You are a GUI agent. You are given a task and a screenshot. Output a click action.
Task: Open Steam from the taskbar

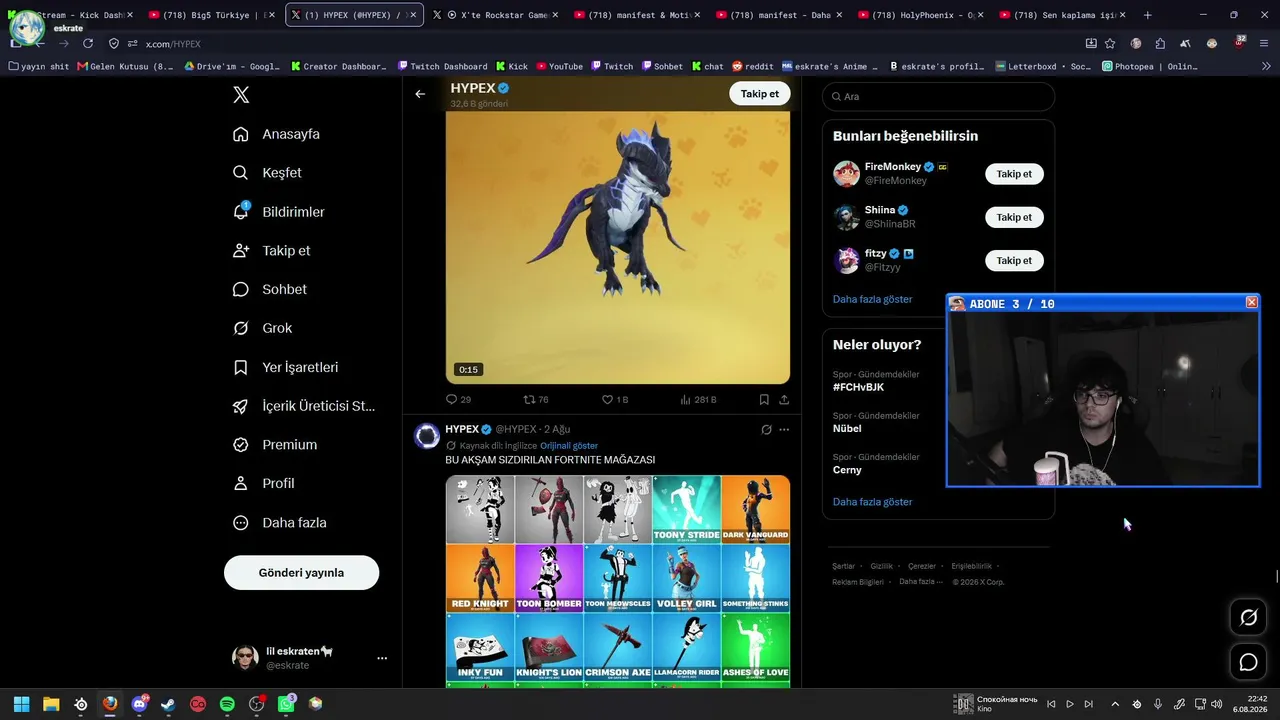click(168, 704)
